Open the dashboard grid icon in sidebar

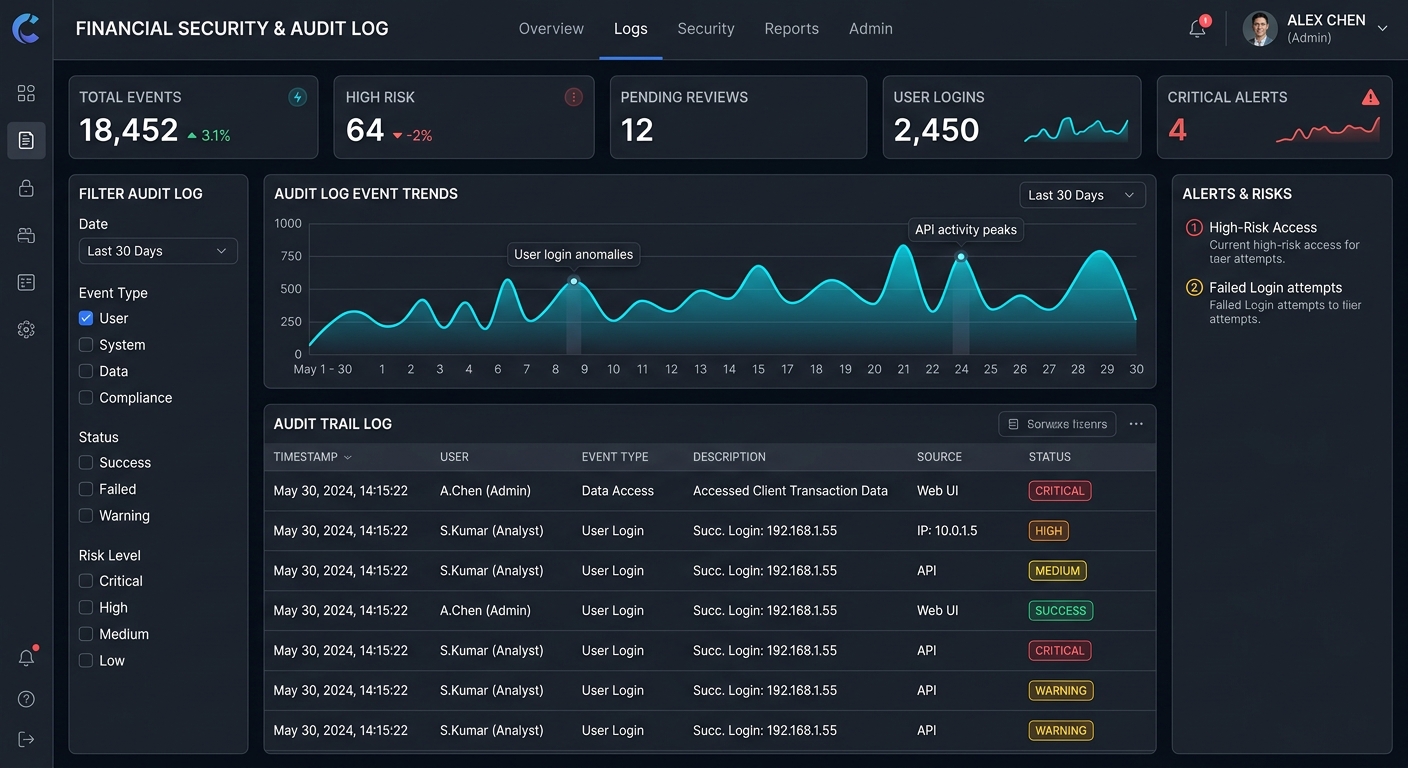point(26,93)
